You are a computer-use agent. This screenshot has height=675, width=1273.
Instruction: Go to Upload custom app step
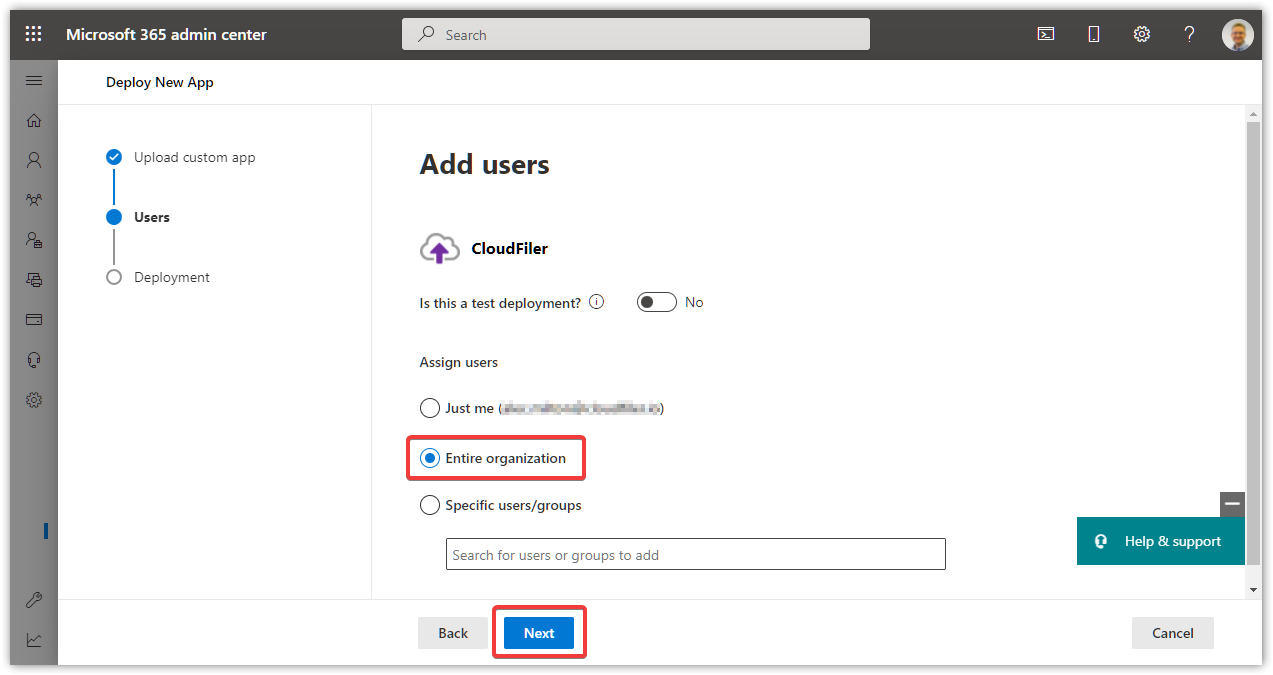[x=181, y=157]
